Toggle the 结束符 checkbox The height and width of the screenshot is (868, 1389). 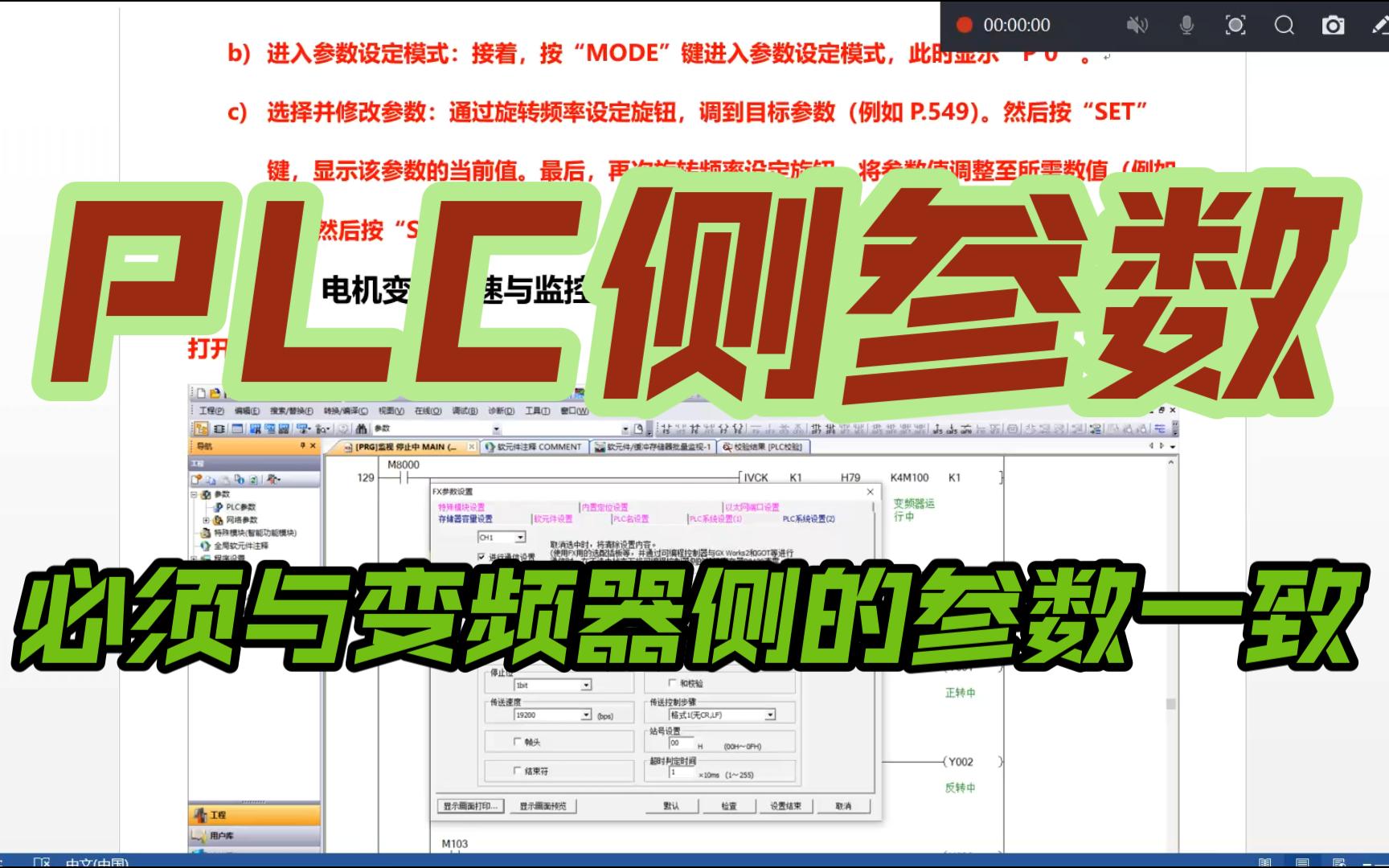pyautogui.click(x=518, y=771)
